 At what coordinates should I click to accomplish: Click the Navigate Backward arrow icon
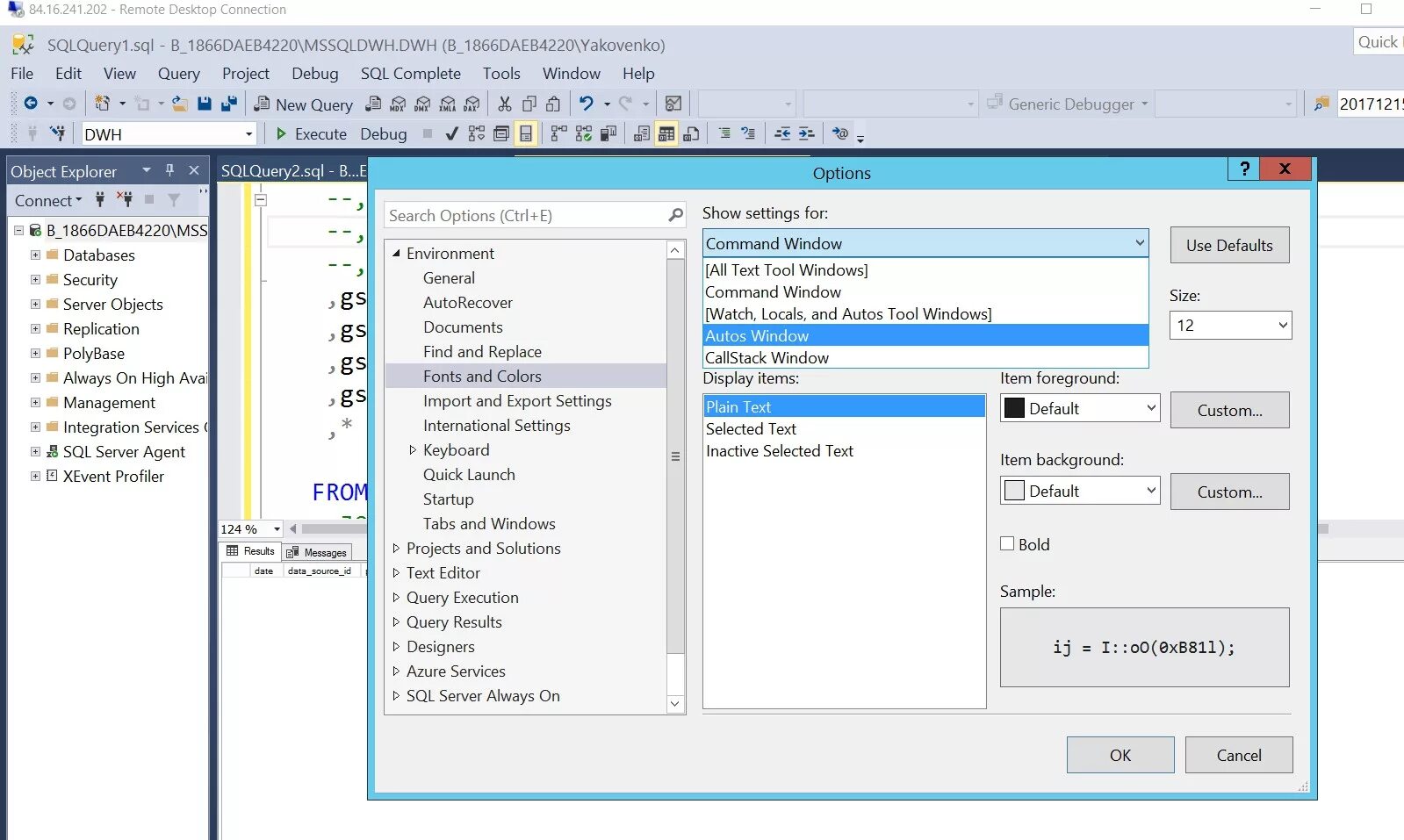[x=31, y=104]
